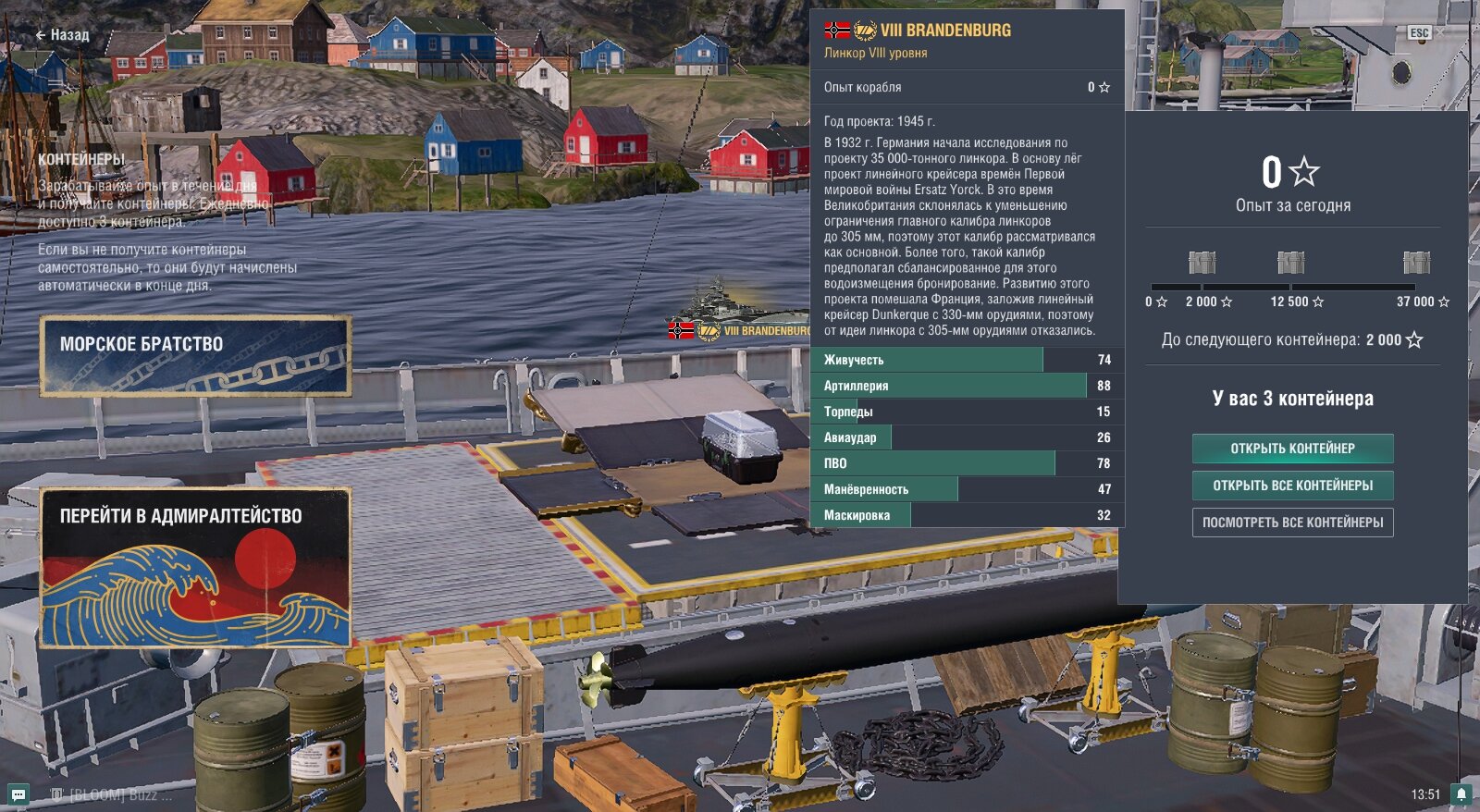The image size is (1480, 812).
Task: Click the Живучесть stat bar
Action: tap(968, 360)
